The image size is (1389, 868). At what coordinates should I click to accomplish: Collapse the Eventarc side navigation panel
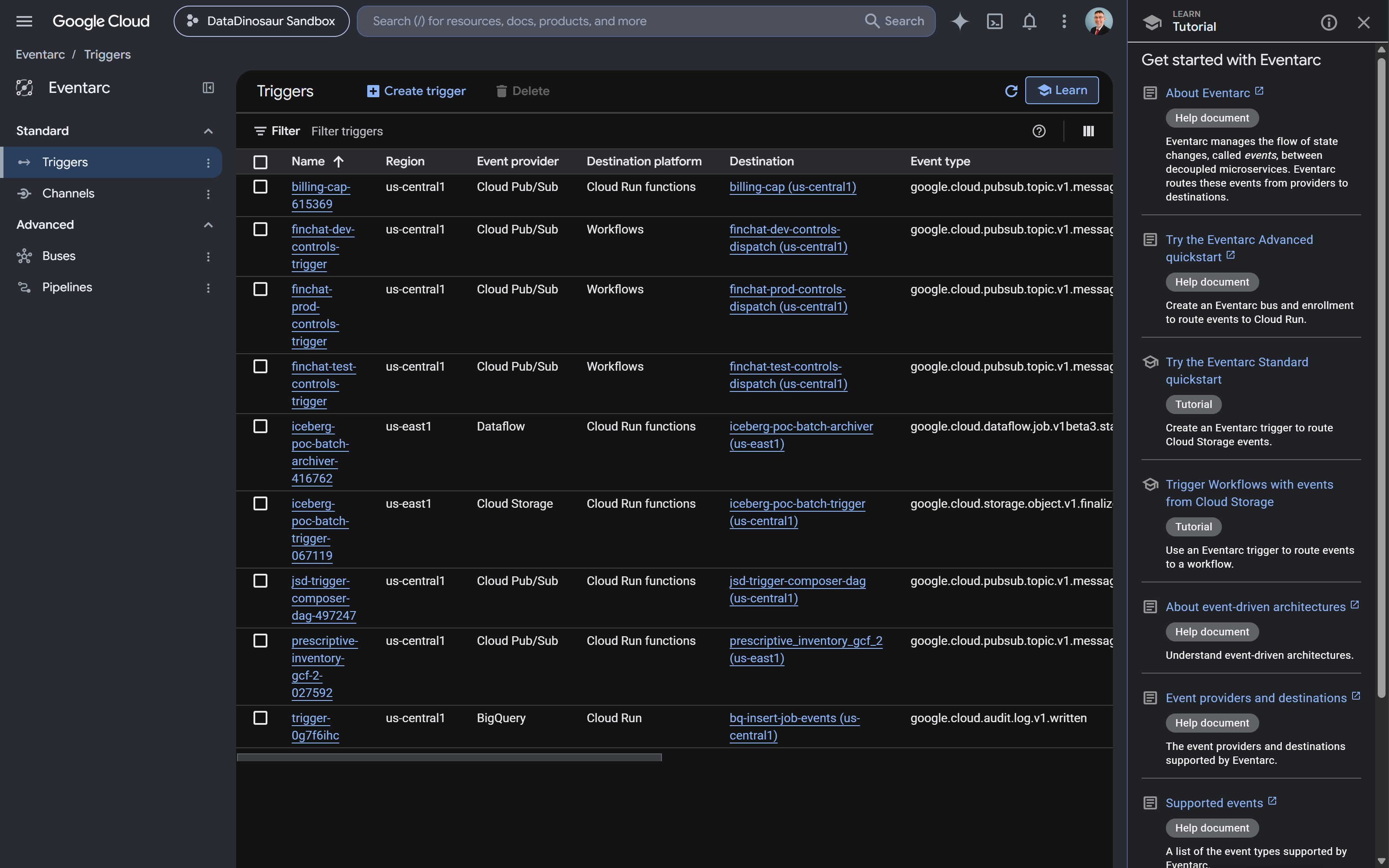(208, 87)
